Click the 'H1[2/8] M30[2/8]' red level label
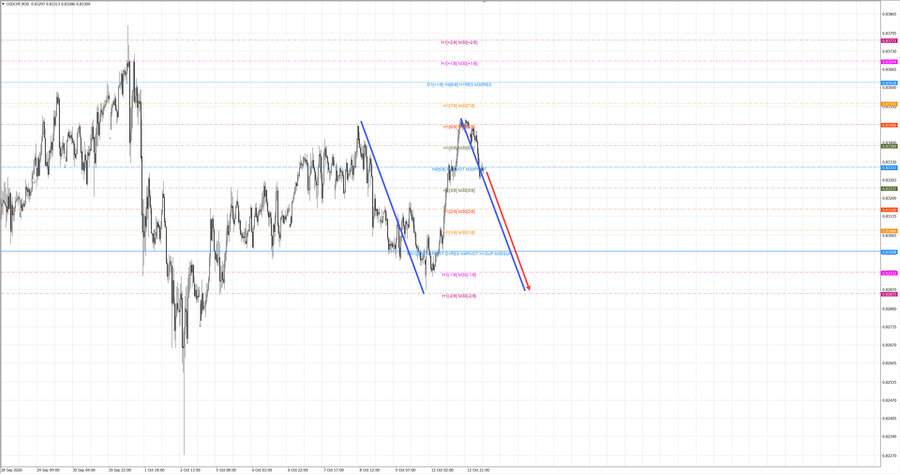This screenshot has width=900, height=474. [x=459, y=211]
